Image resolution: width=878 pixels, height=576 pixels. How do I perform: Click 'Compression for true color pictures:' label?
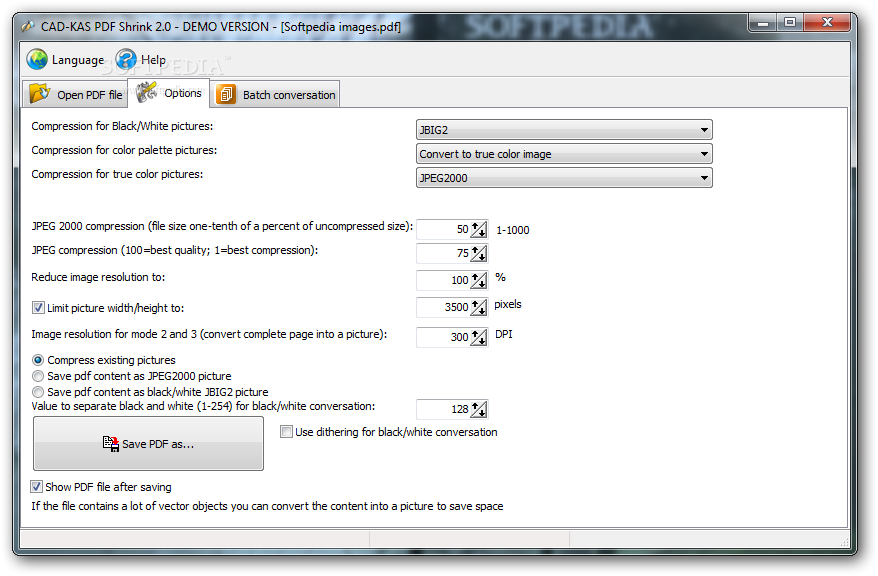117,175
